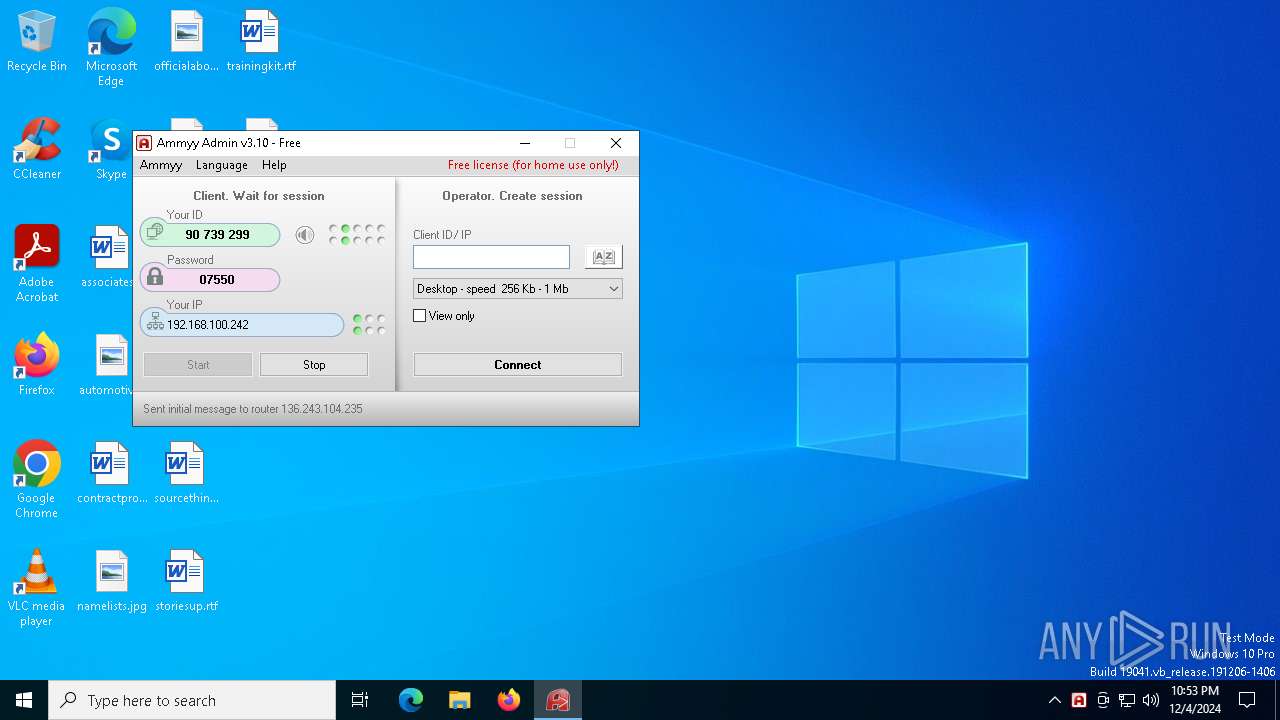Open CCleaner desktop shortcut
Image resolution: width=1280 pixels, height=720 pixels.
[37, 150]
